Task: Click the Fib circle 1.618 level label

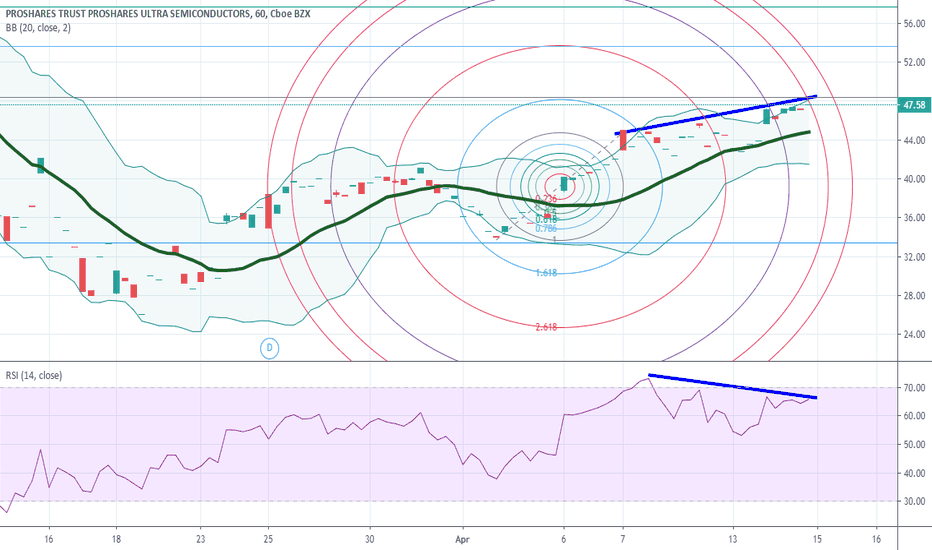Action: (546, 273)
